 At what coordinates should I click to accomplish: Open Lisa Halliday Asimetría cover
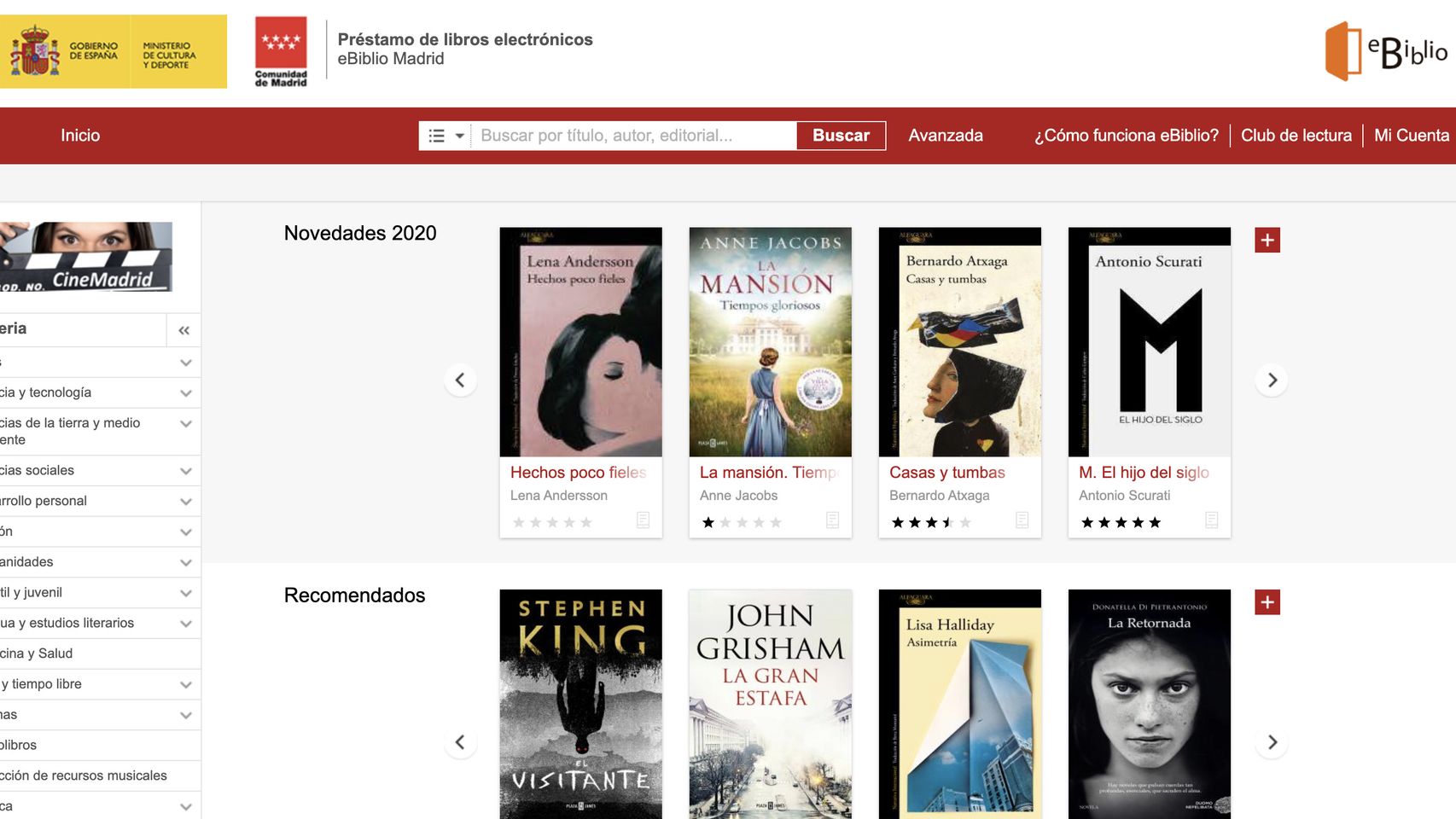coord(960,705)
